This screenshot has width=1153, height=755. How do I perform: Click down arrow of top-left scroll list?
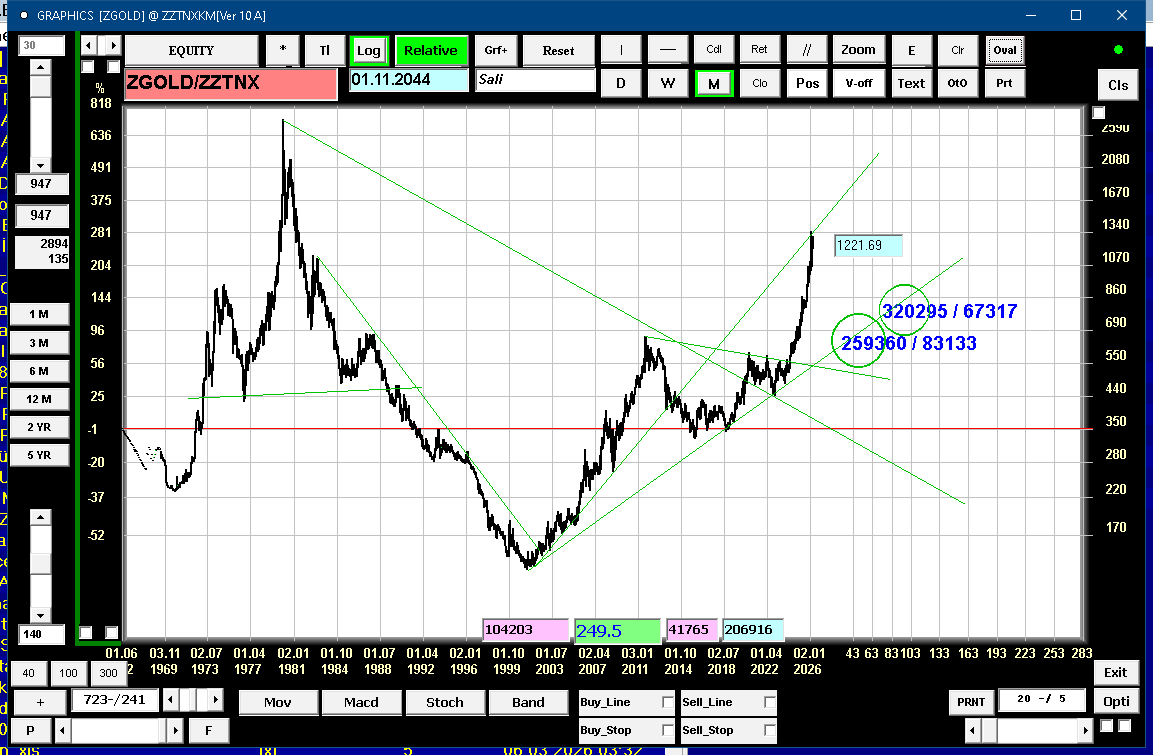[40, 165]
